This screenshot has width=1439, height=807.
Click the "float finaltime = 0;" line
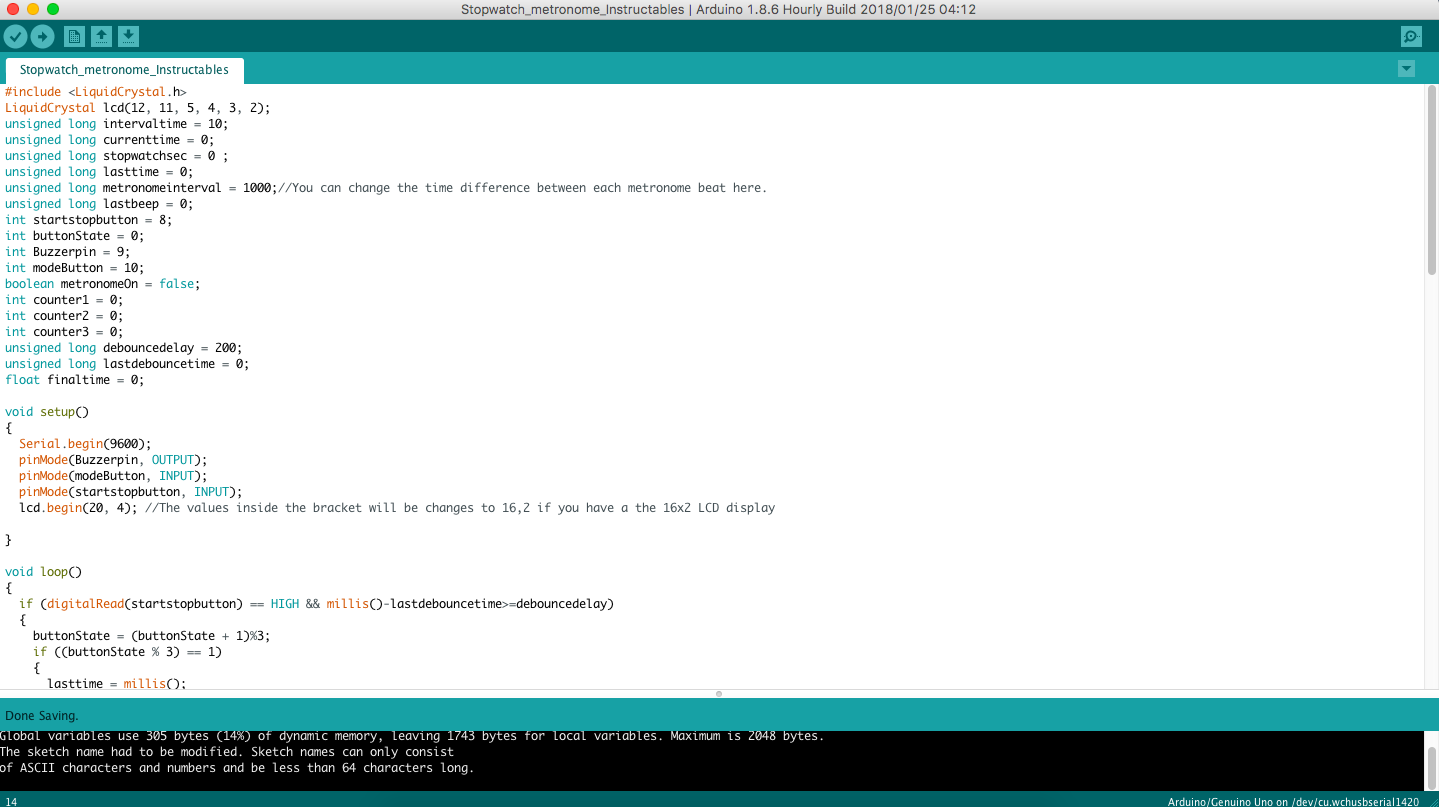coord(75,380)
